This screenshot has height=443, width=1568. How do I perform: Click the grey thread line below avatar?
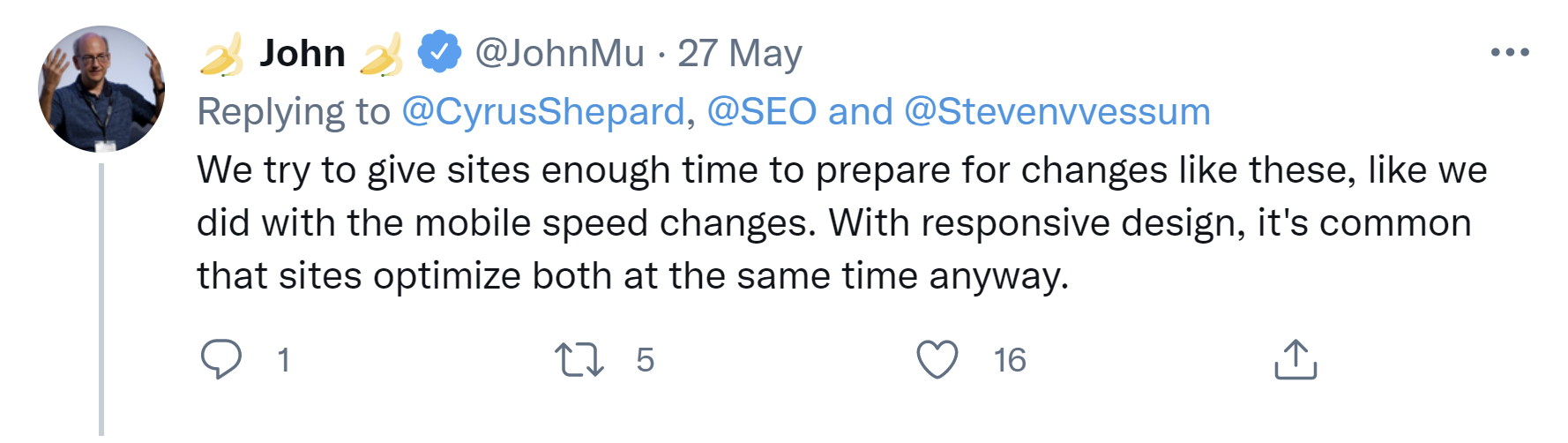(101, 300)
